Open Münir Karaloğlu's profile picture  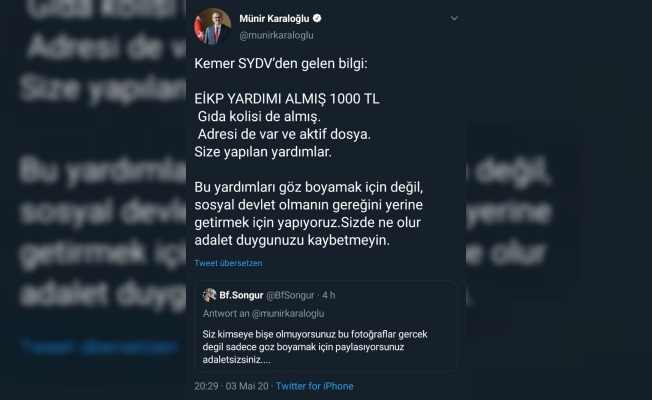pyautogui.click(x=212, y=27)
